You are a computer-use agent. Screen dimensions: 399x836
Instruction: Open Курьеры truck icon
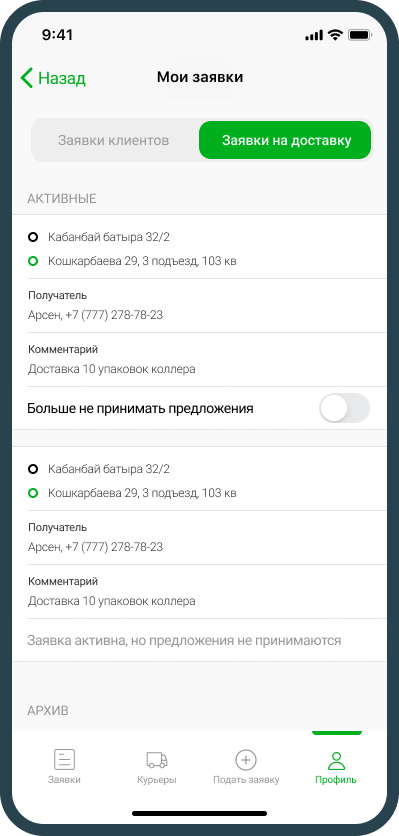click(x=157, y=760)
